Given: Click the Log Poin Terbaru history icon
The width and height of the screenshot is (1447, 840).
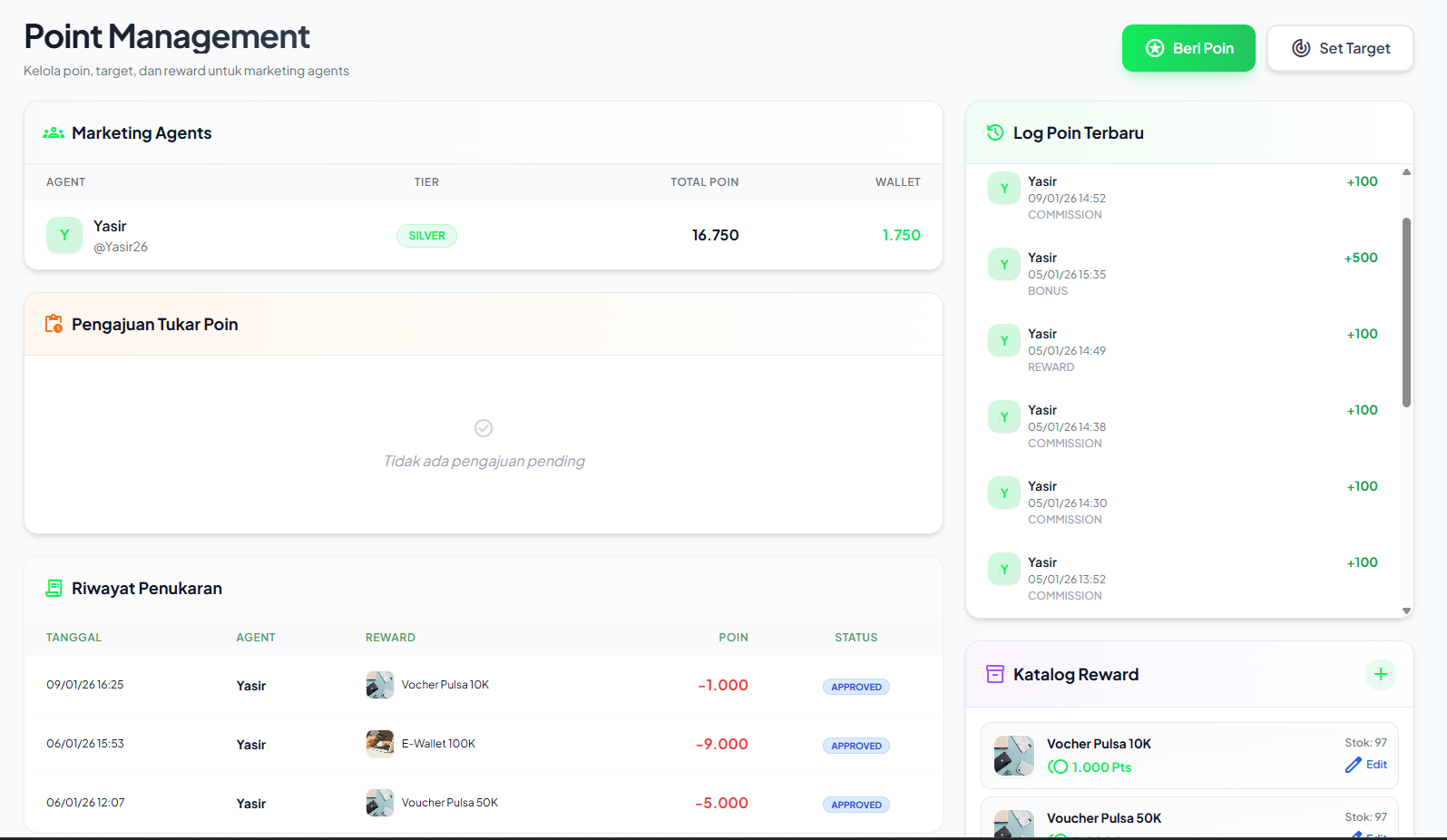Looking at the screenshot, I should coord(995,133).
